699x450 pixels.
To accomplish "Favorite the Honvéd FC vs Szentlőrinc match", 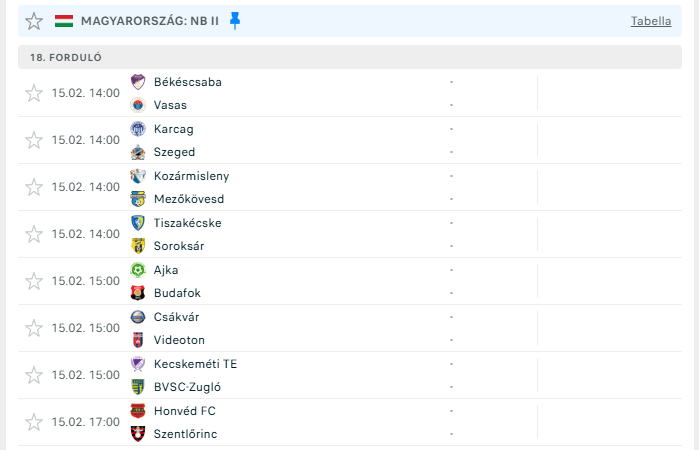I will point(34,422).
